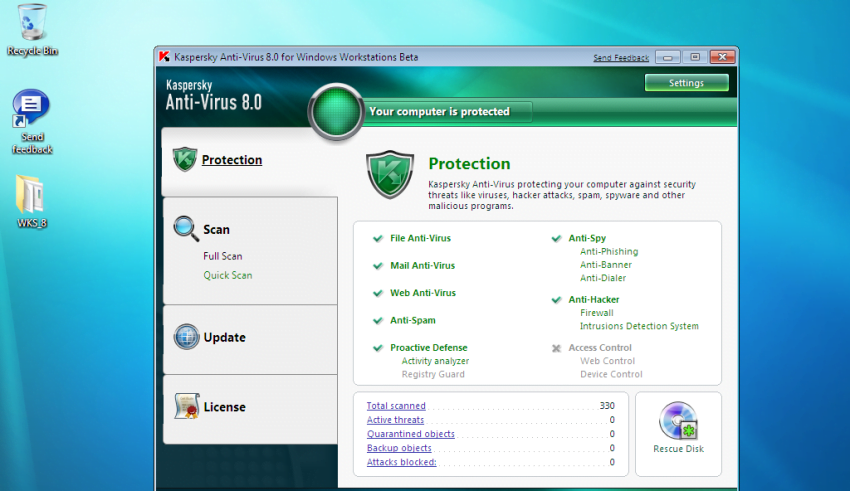Open Anti-Spam component
The width and height of the screenshot is (850, 491).
pyautogui.click(x=413, y=320)
